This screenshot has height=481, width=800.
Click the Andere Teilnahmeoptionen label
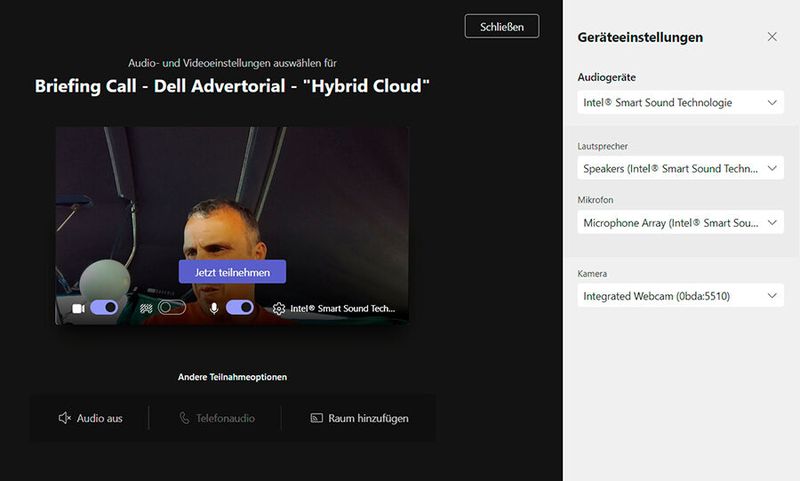click(232, 377)
